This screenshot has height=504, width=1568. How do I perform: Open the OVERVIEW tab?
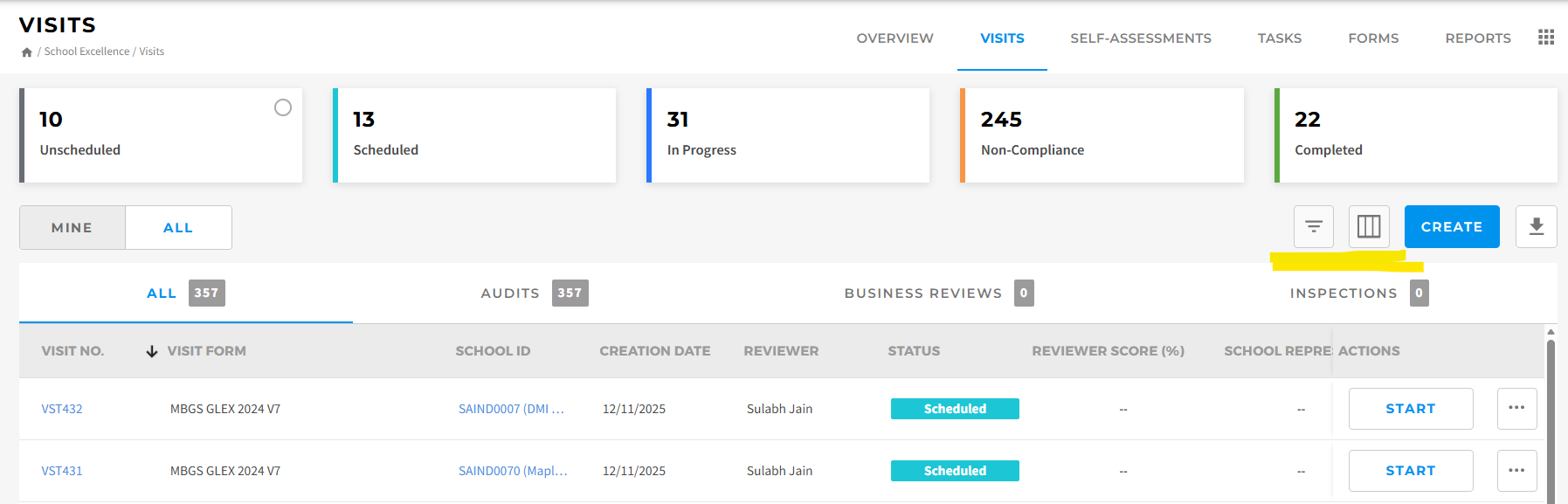[895, 38]
